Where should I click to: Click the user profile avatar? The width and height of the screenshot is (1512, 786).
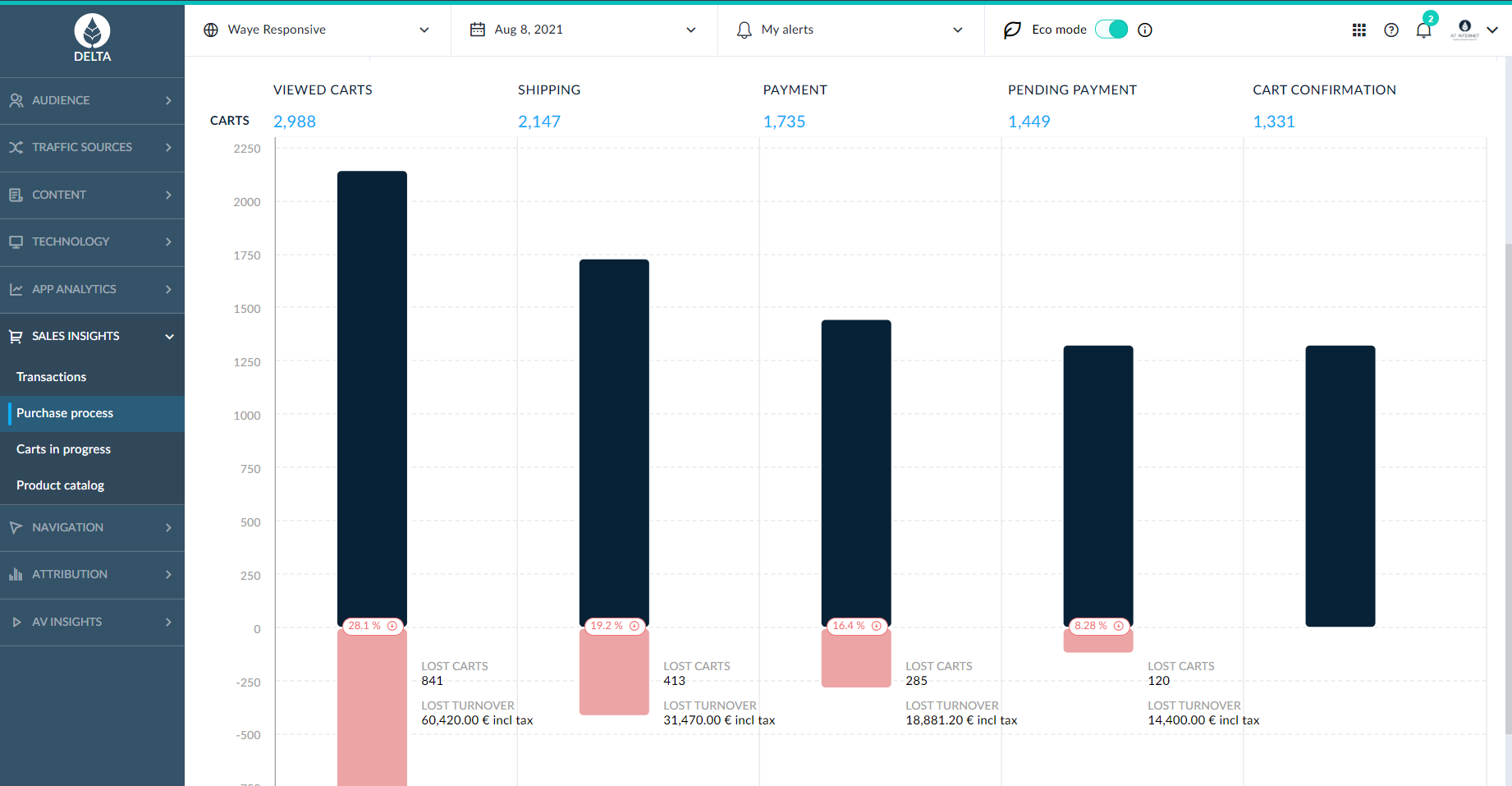[1464, 29]
